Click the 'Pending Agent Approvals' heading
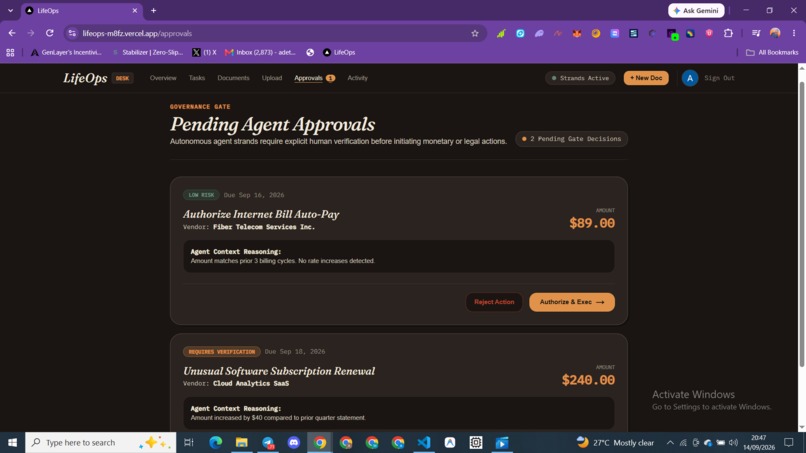Viewport: 806px width, 453px height. [x=272, y=124]
